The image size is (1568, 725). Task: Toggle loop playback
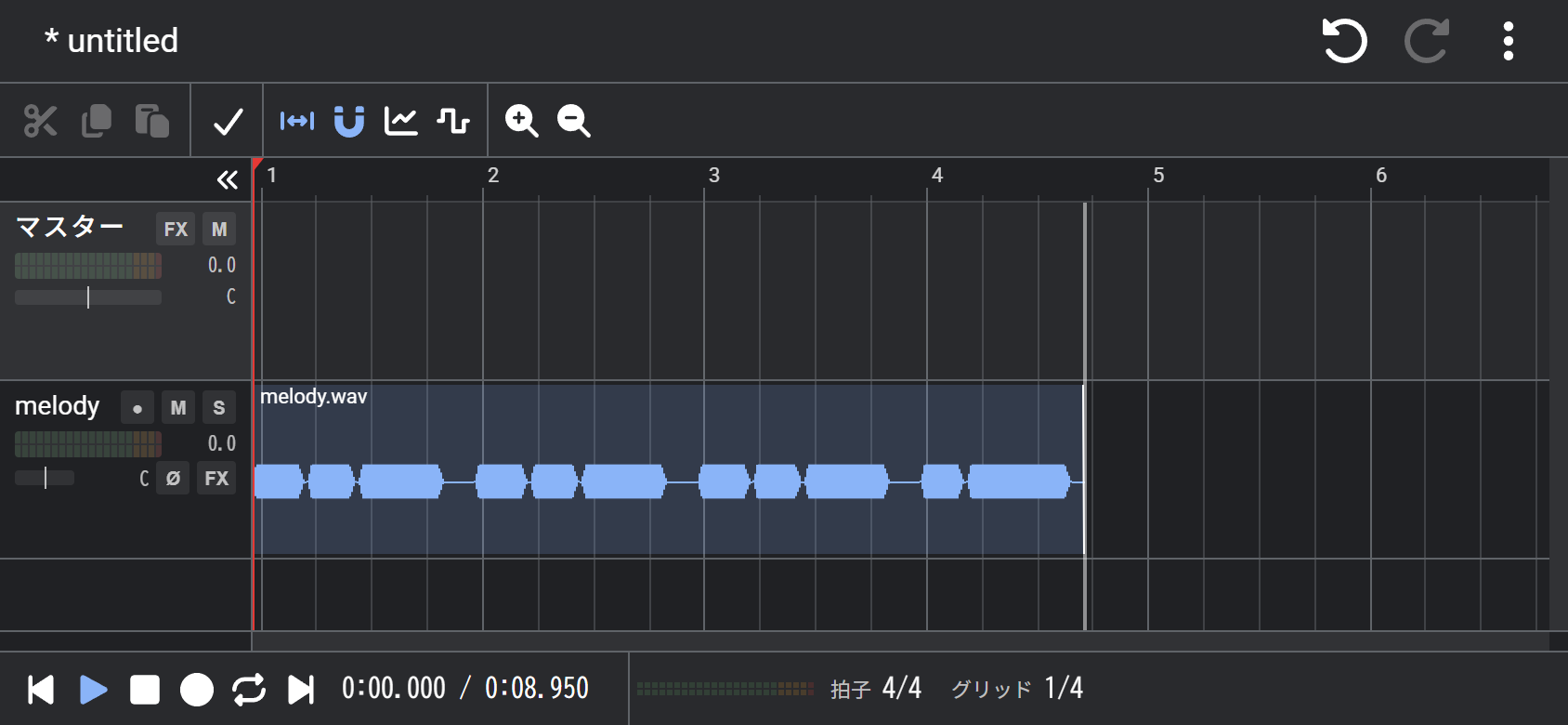(249, 690)
